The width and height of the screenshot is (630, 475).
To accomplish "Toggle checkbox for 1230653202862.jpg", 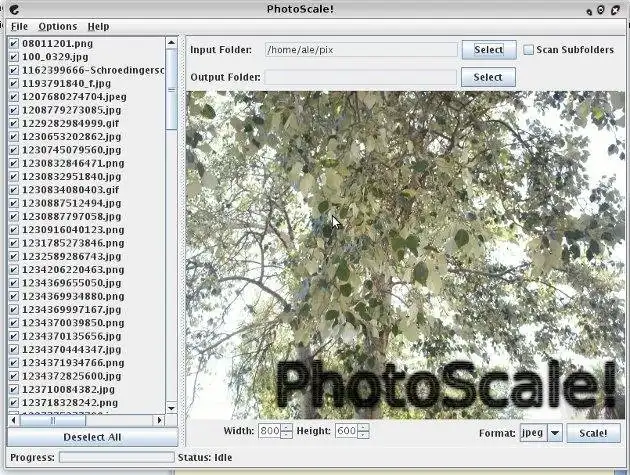I will tap(14, 136).
